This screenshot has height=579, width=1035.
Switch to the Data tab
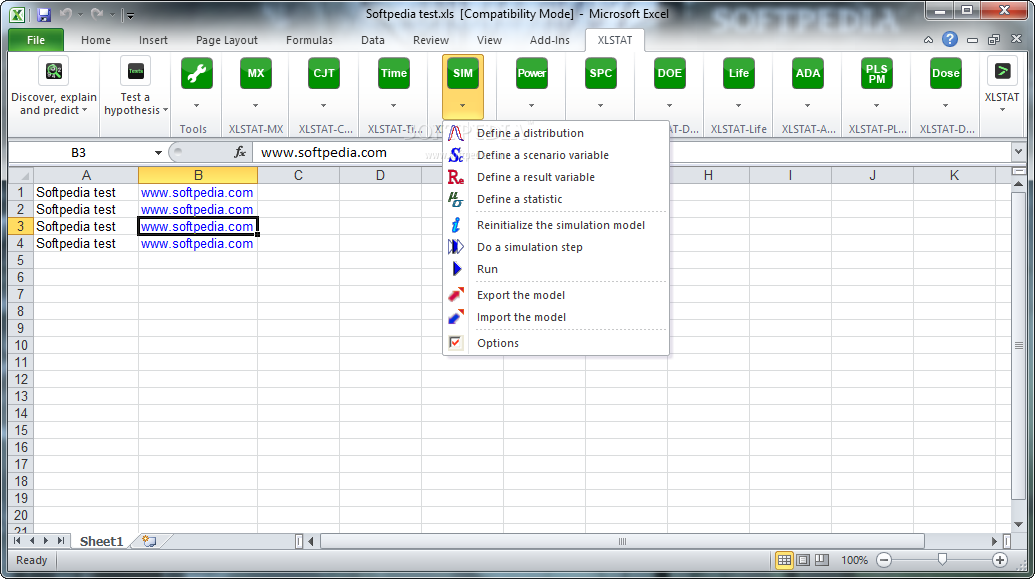(x=372, y=40)
